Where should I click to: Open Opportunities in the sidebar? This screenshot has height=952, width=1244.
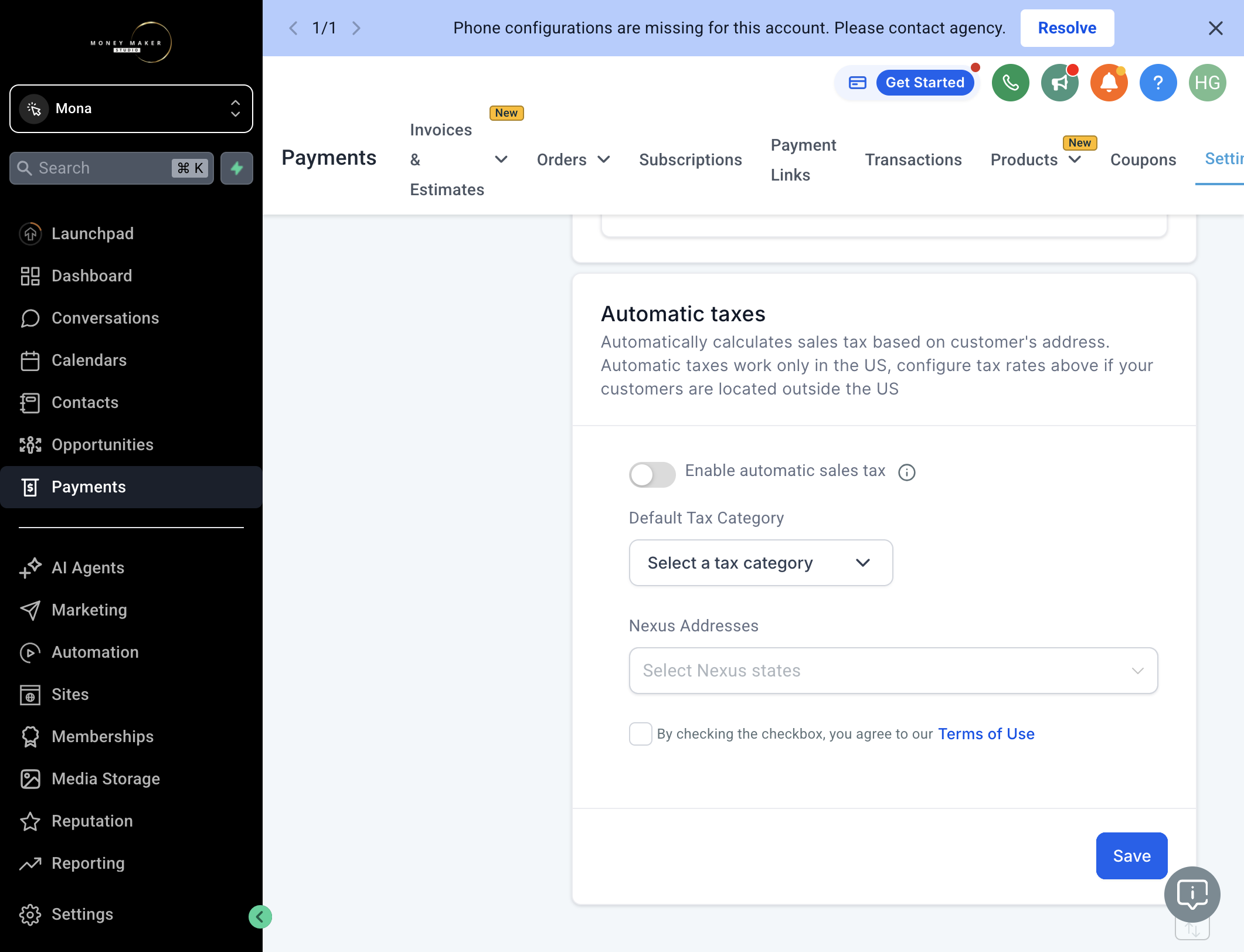pos(131,445)
